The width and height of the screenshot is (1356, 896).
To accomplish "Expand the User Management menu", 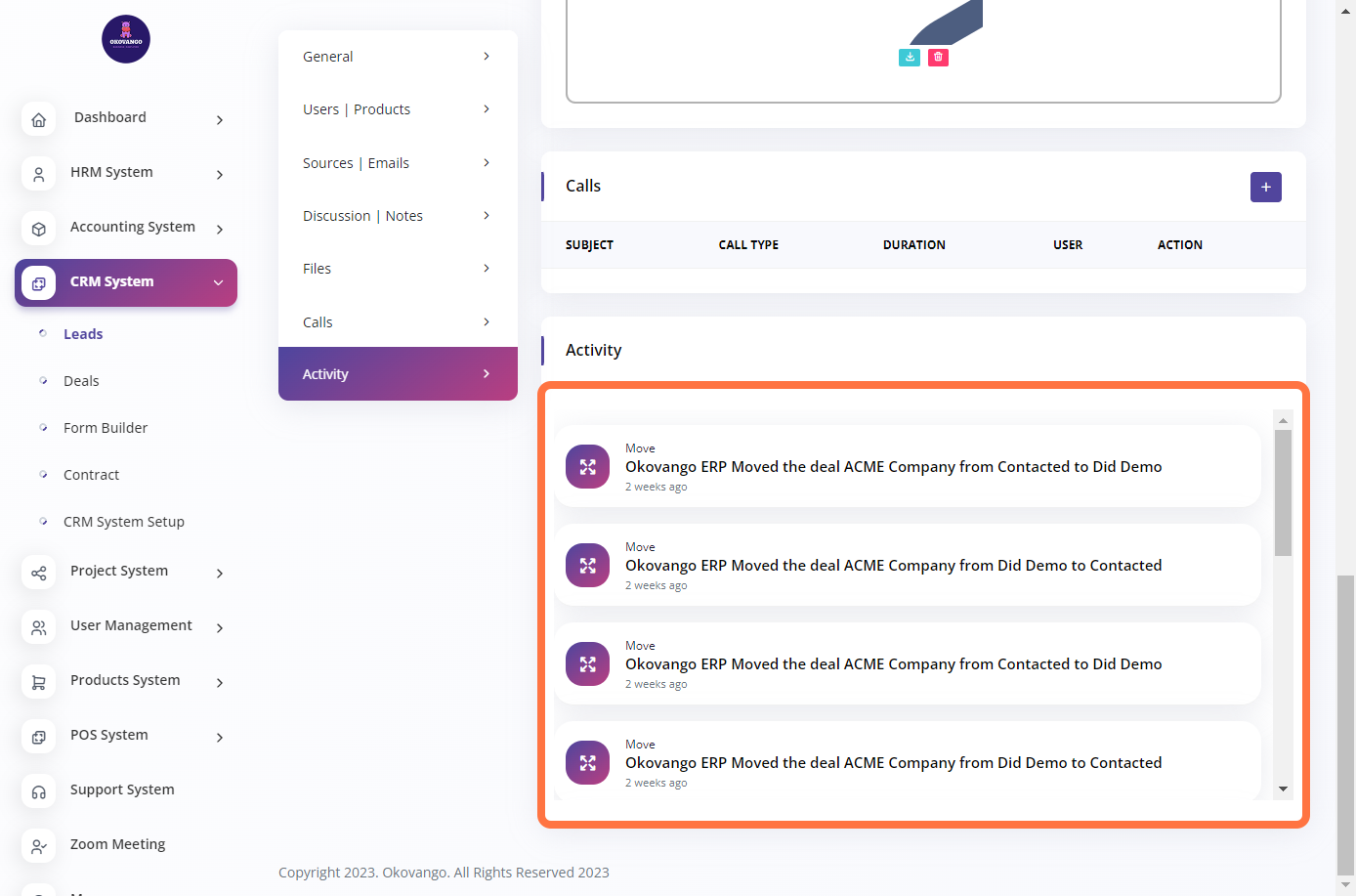I will (x=220, y=627).
